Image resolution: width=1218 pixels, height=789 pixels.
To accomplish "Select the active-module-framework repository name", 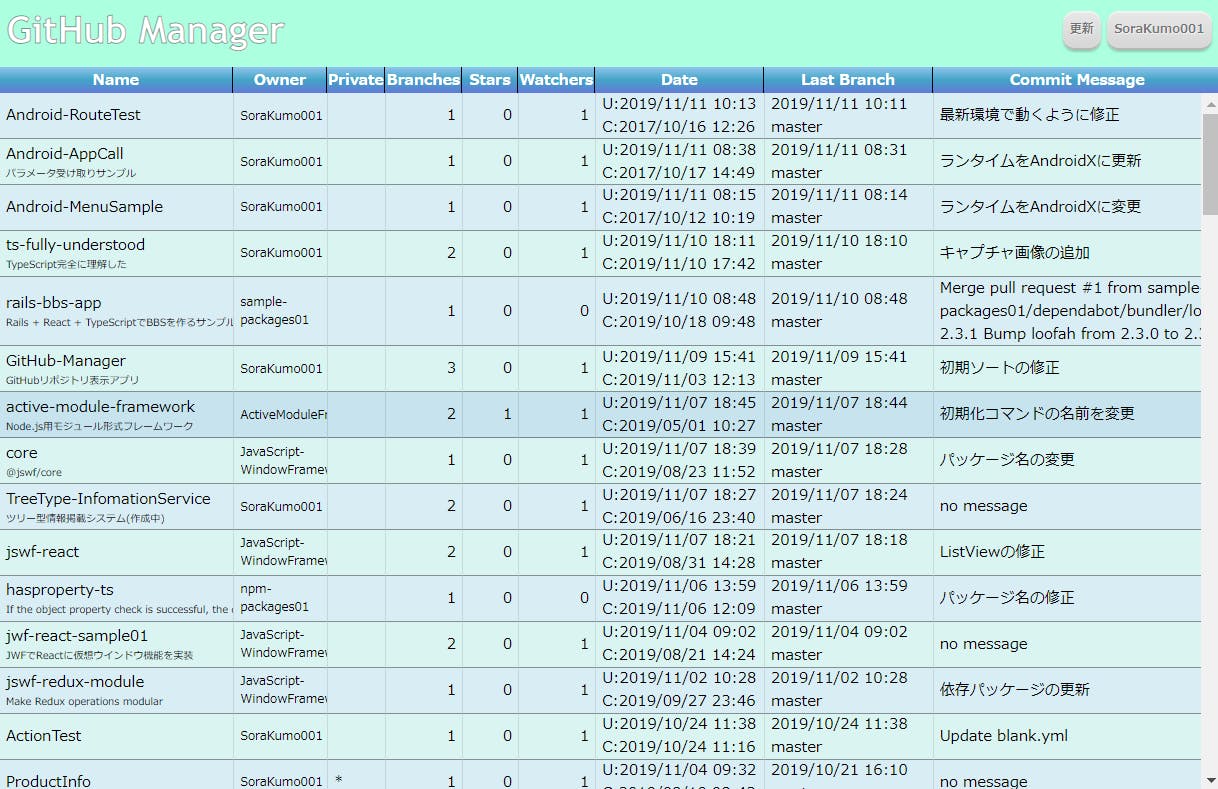I will [101, 407].
